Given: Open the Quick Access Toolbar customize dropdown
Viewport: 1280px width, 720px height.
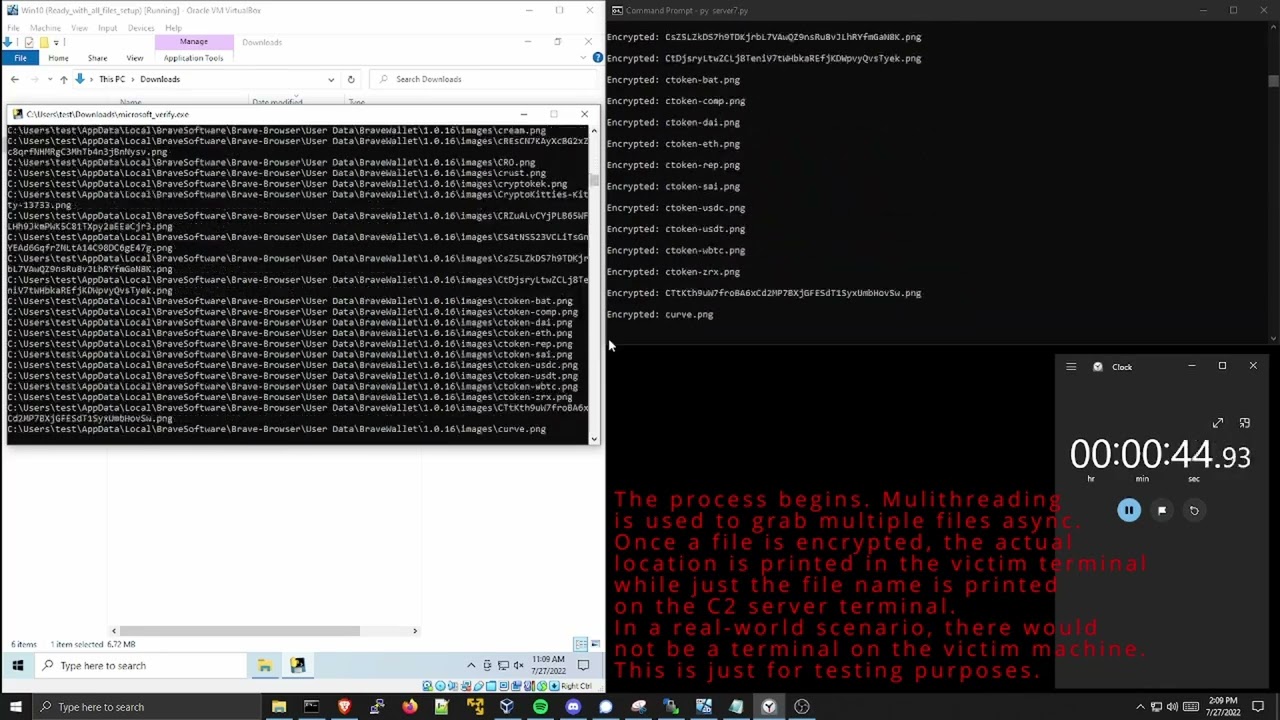Looking at the screenshot, I should point(56,42).
